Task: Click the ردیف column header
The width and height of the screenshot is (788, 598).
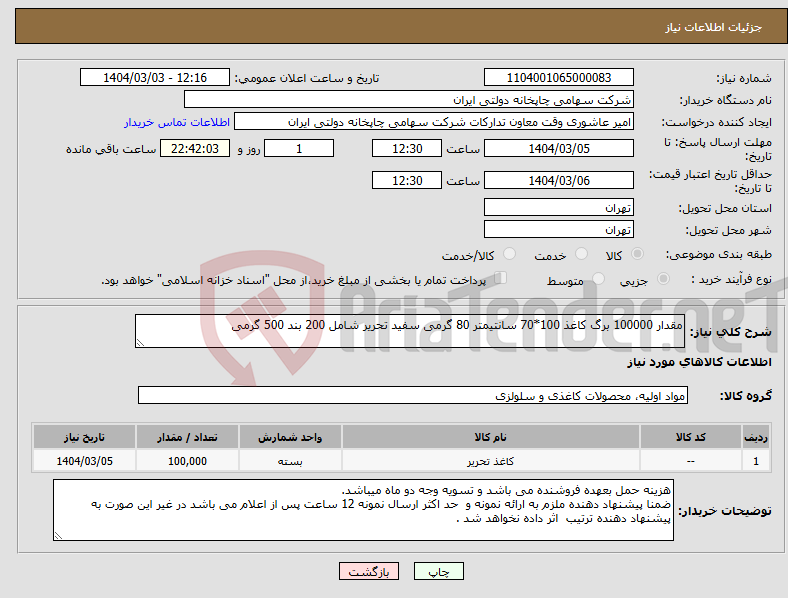Action: pyautogui.click(x=756, y=437)
